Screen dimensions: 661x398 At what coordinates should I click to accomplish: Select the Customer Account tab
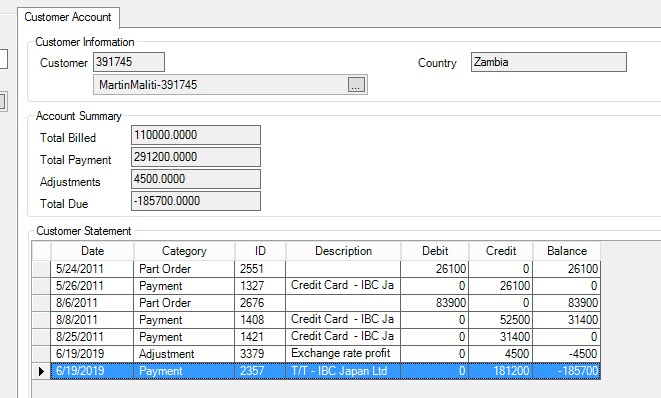pos(68,17)
